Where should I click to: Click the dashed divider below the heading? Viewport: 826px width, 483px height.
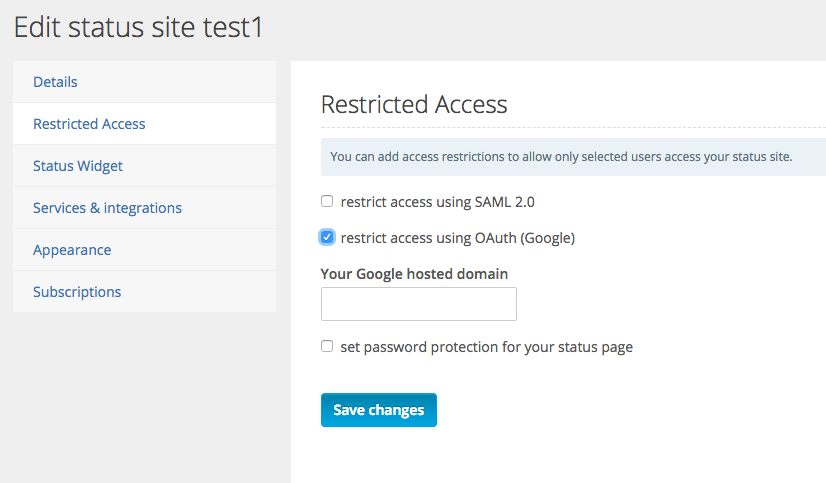click(x=573, y=127)
